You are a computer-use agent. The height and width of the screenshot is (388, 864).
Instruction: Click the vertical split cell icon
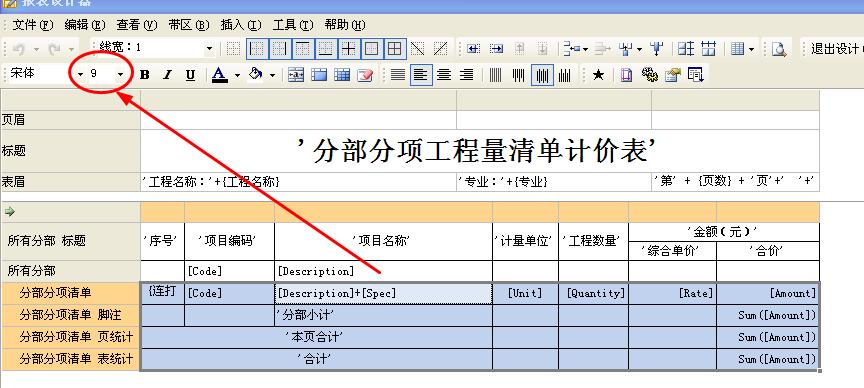click(x=656, y=49)
